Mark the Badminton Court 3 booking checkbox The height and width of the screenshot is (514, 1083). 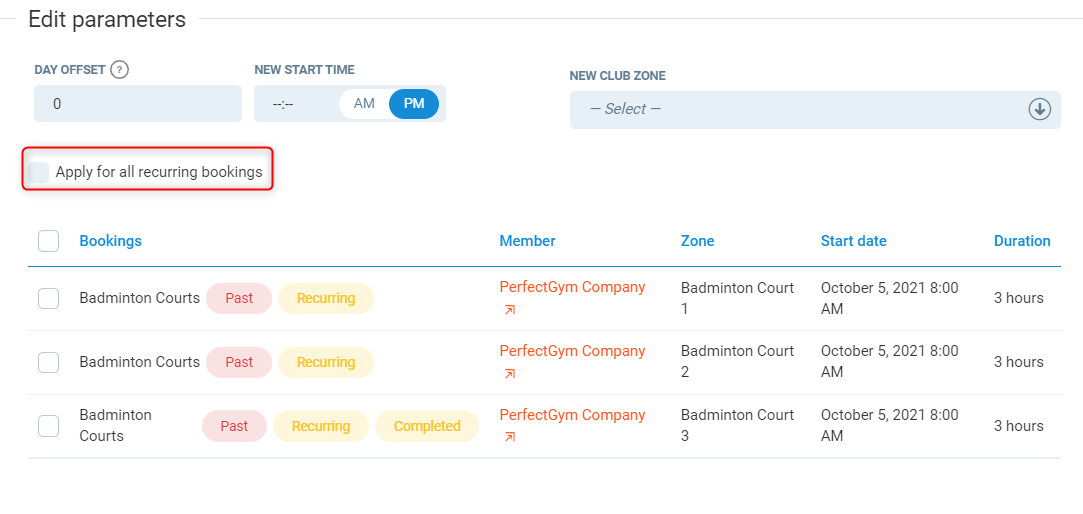(x=48, y=426)
